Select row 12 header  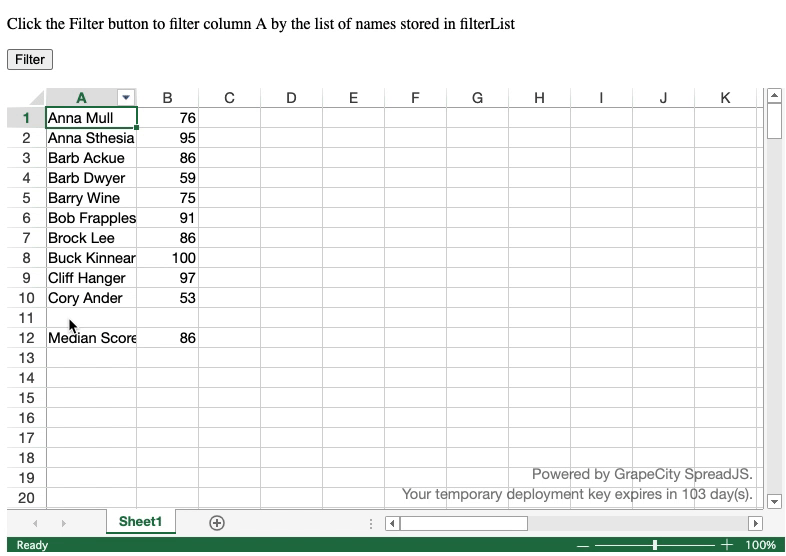pyautogui.click(x=26, y=338)
